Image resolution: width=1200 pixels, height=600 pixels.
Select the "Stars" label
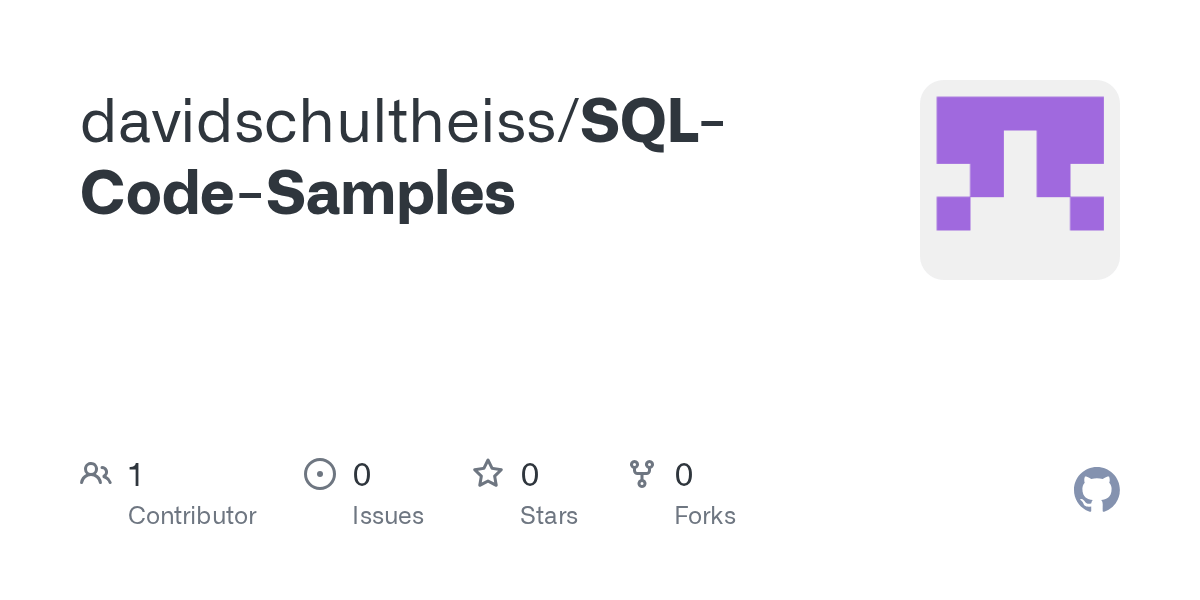coord(549,516)
